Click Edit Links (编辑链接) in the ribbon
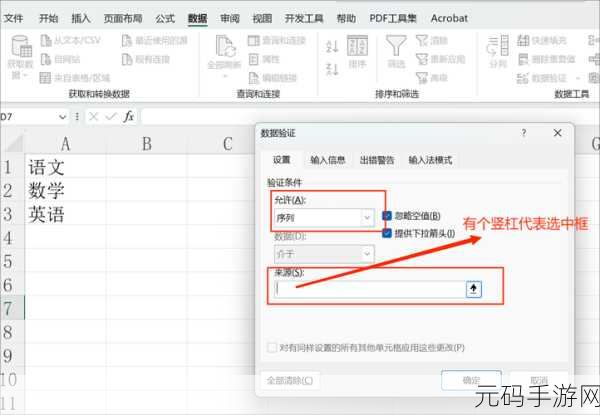 coord(273,78)
